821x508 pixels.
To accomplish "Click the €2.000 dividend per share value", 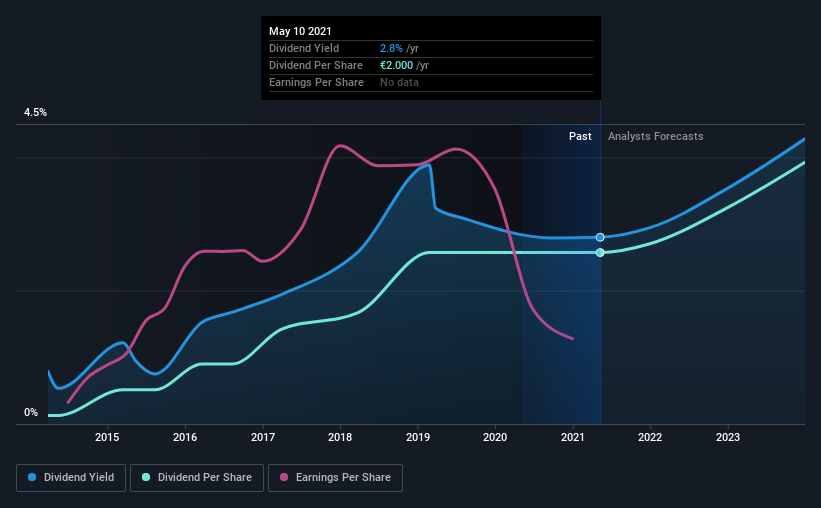I will (396, 65).
